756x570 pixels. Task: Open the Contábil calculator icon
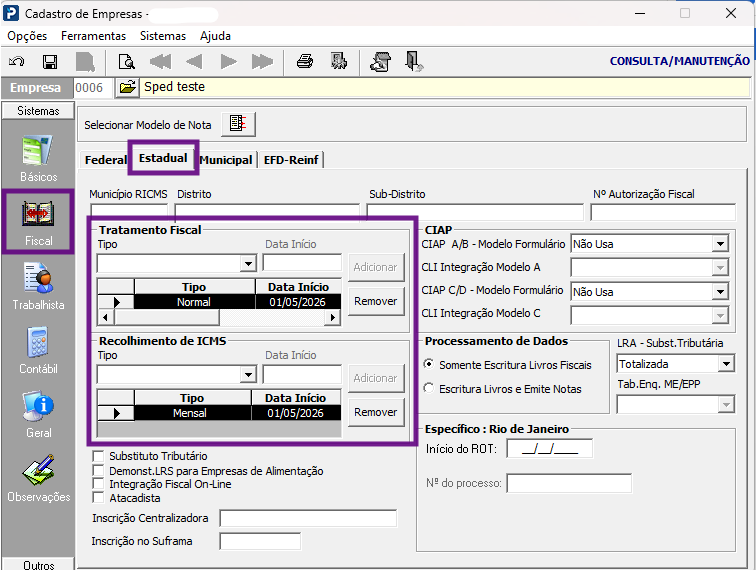point(38,350)
